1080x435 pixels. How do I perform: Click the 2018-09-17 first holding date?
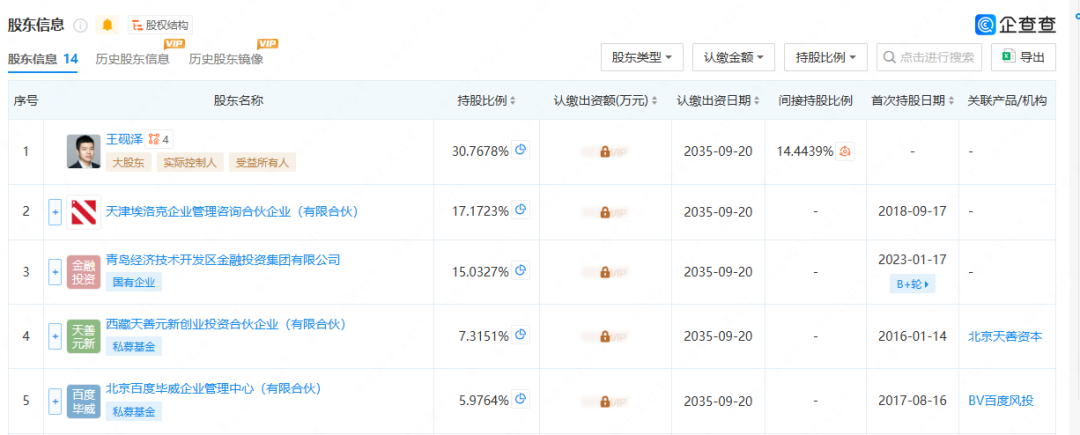point(912,211)
